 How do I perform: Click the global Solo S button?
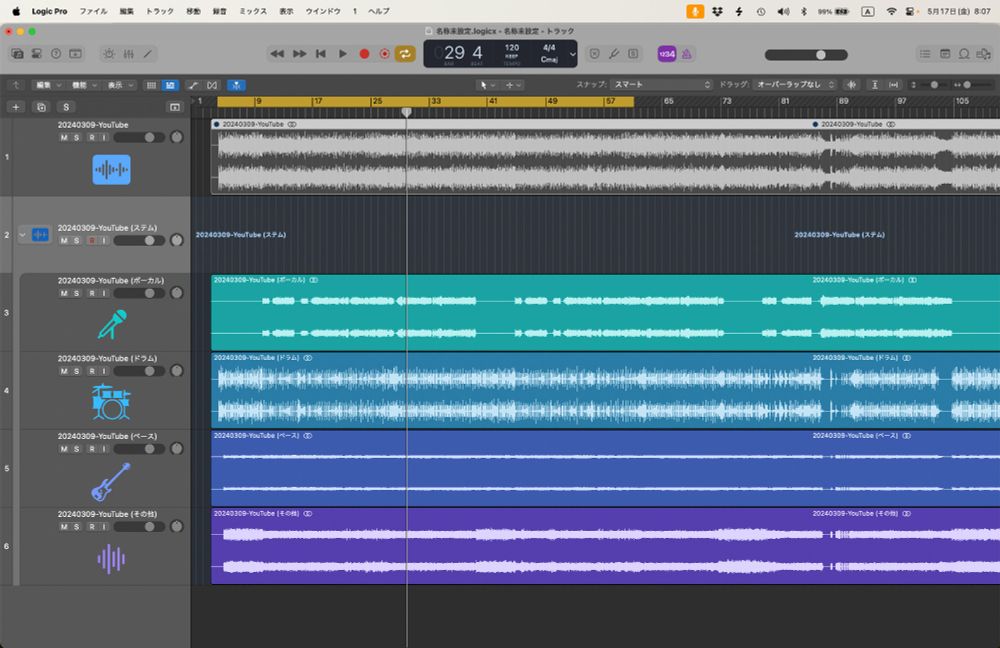(x=66, y=107)
